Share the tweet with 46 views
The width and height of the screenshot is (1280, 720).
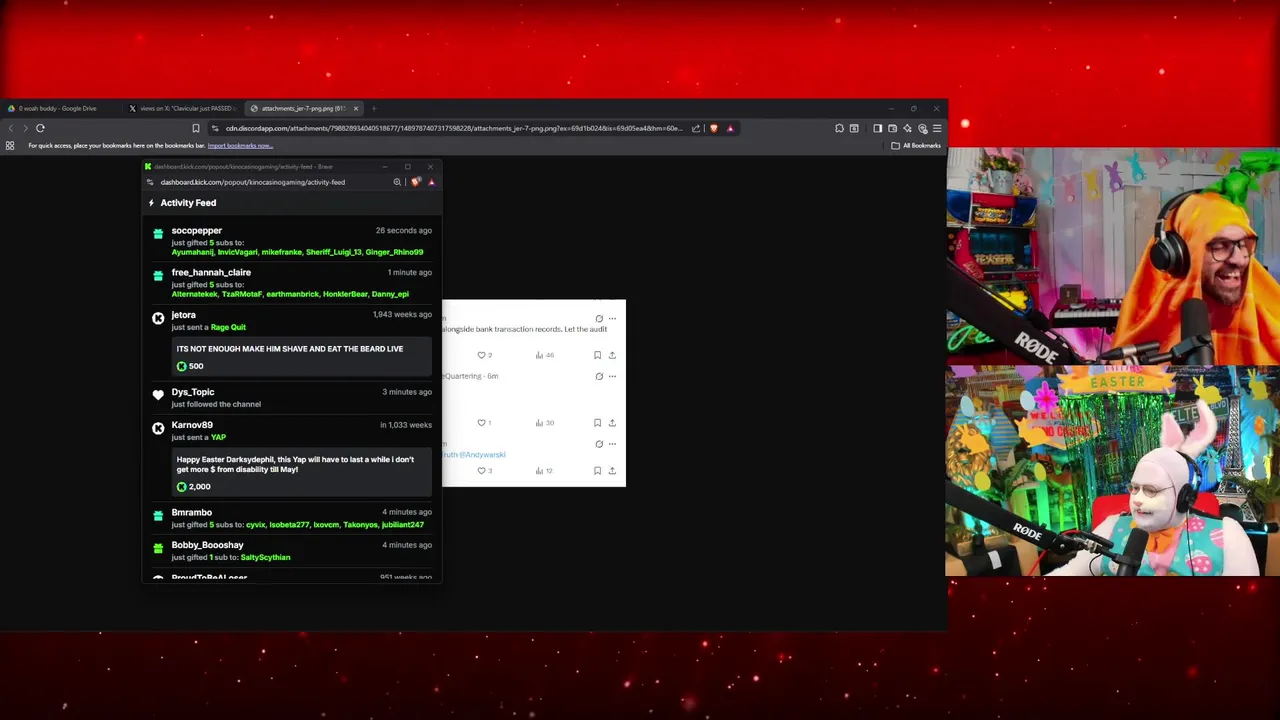click(612, 355)
